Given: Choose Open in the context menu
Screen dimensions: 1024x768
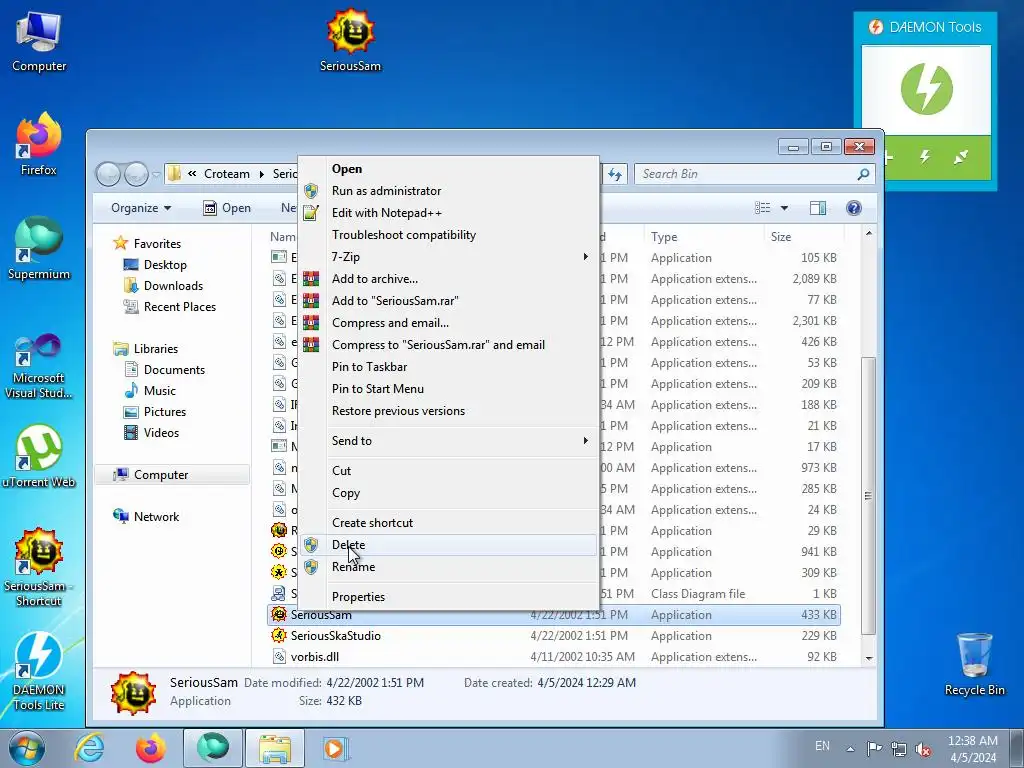Looking at the screenshot, I should 451,168.
